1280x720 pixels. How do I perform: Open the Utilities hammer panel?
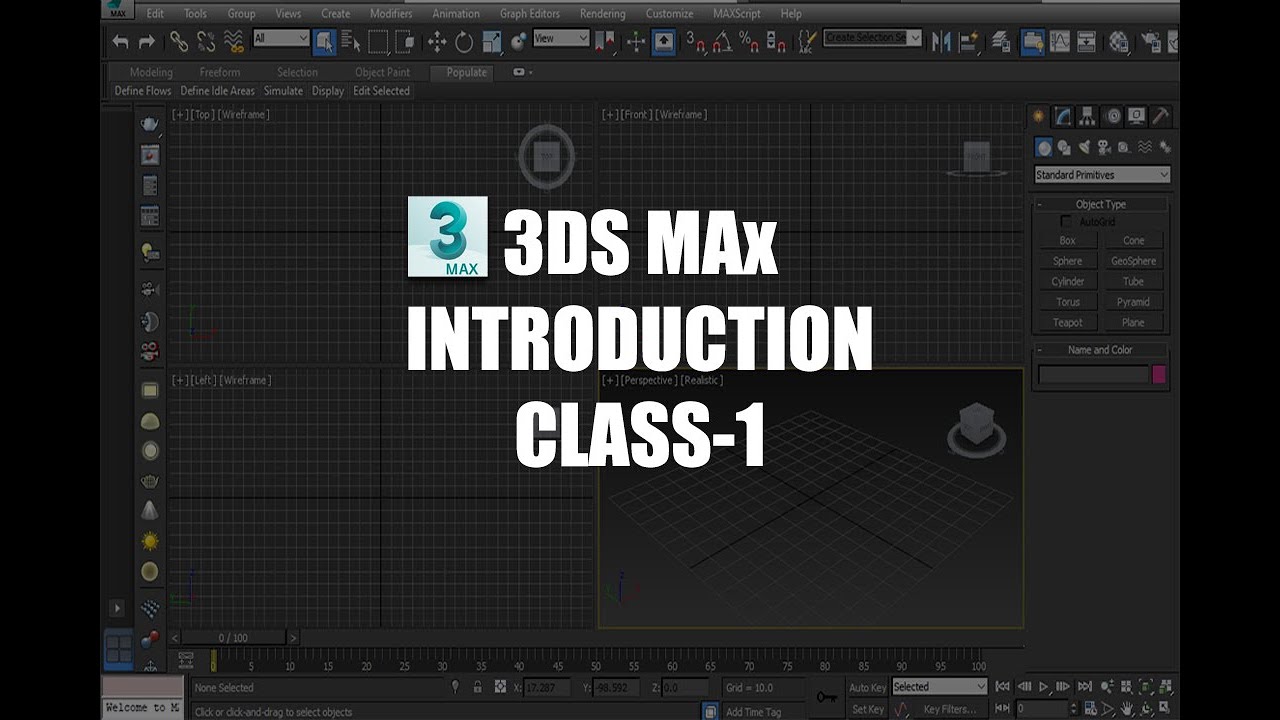pyautogui.click(x=1160, y=116)
